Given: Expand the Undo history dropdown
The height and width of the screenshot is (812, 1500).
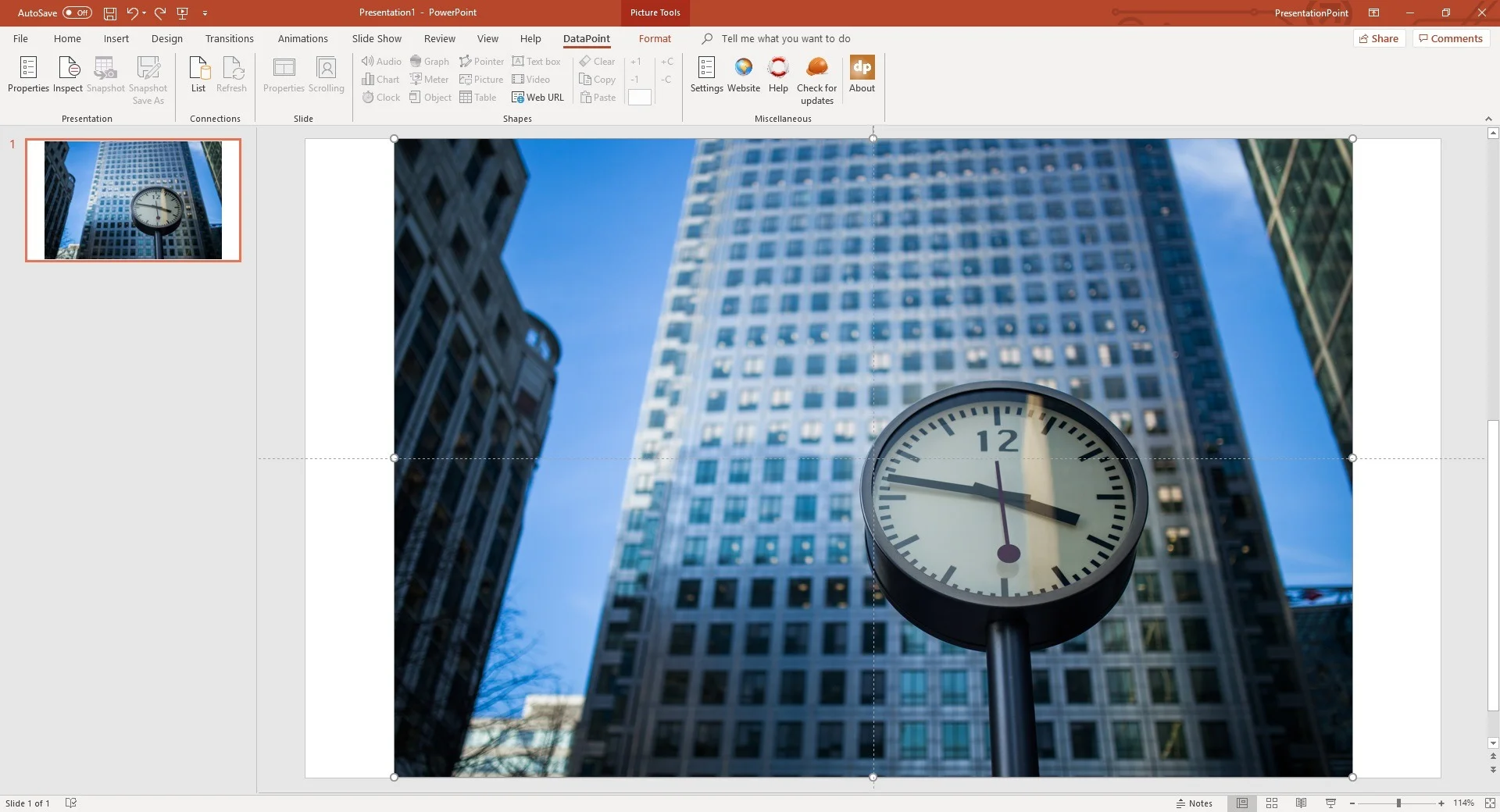Looking at the screenshot, I should [x=145, y=13].
